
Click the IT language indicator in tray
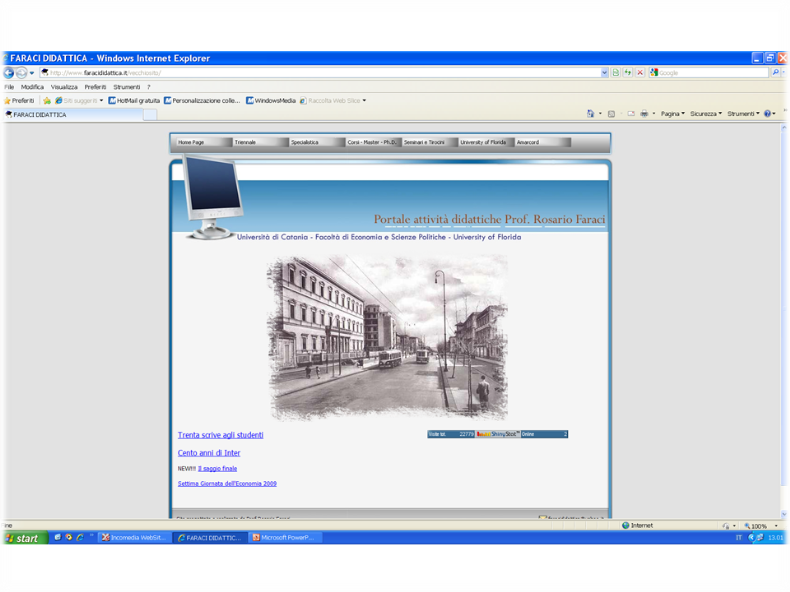739,538
